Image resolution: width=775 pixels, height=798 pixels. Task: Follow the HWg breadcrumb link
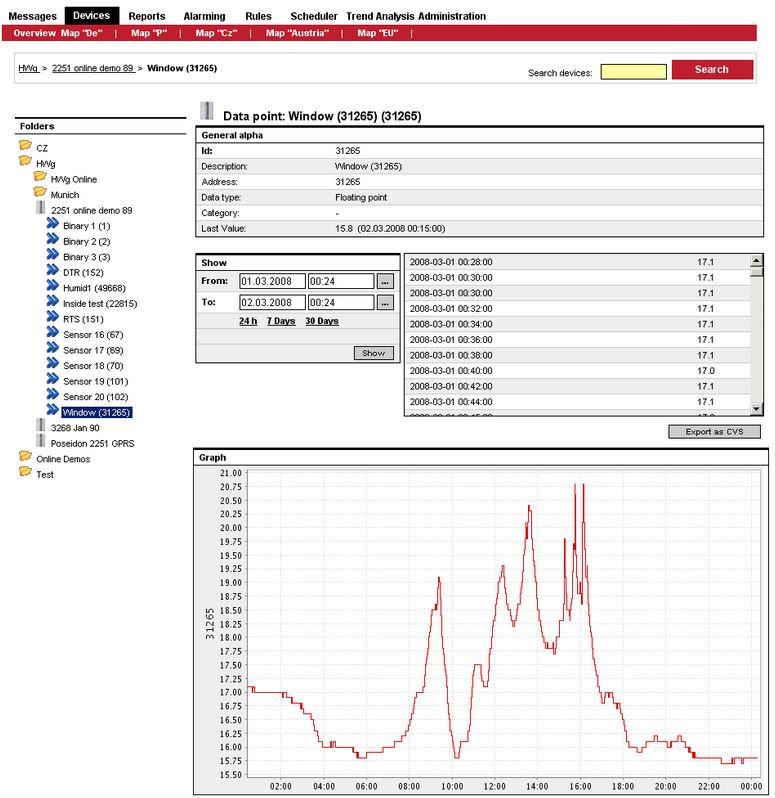click(x=28, y=68)
